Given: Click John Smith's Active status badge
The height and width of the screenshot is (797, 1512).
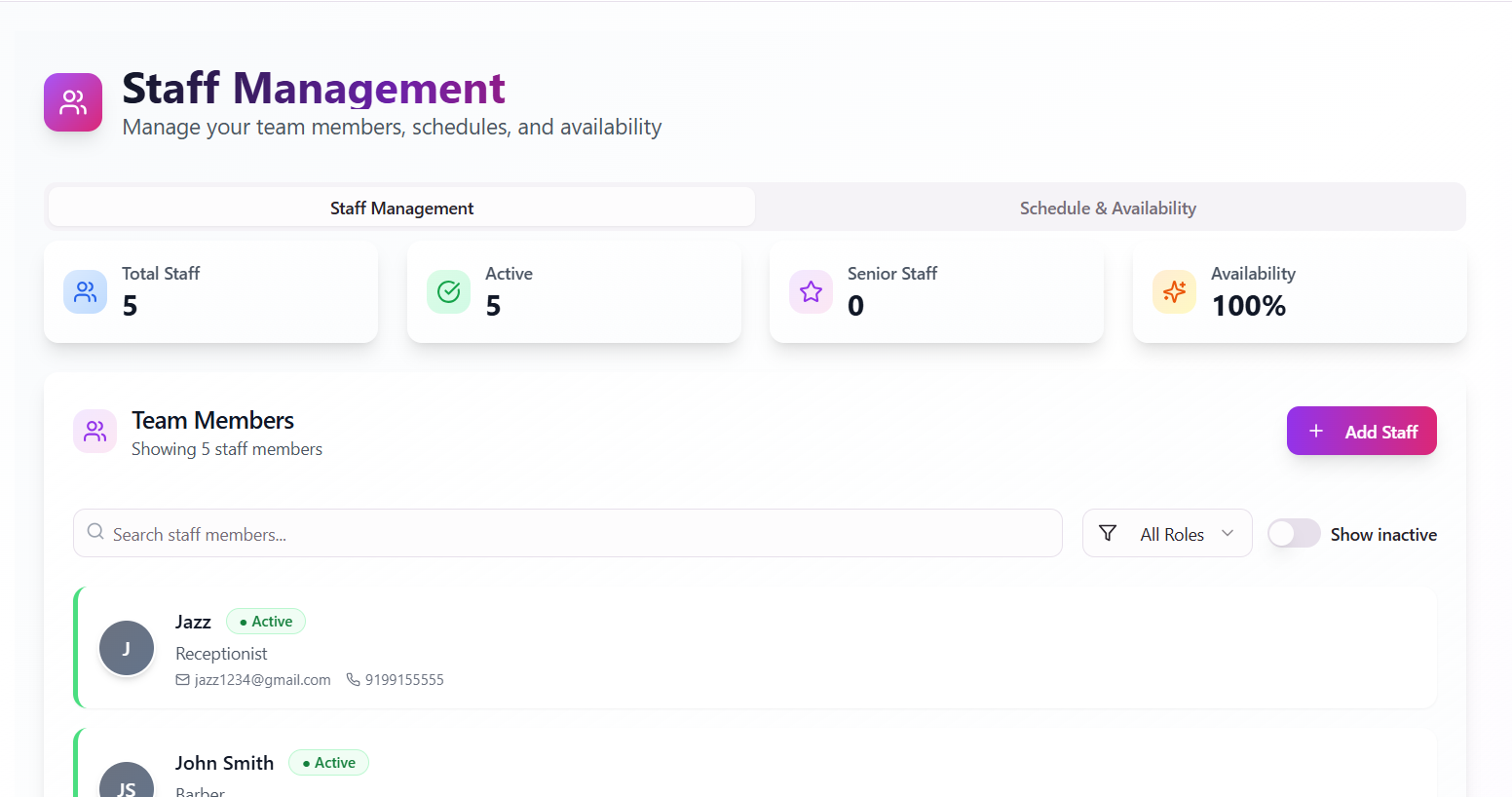Looking at the screenshot, I should click(328, 763).
